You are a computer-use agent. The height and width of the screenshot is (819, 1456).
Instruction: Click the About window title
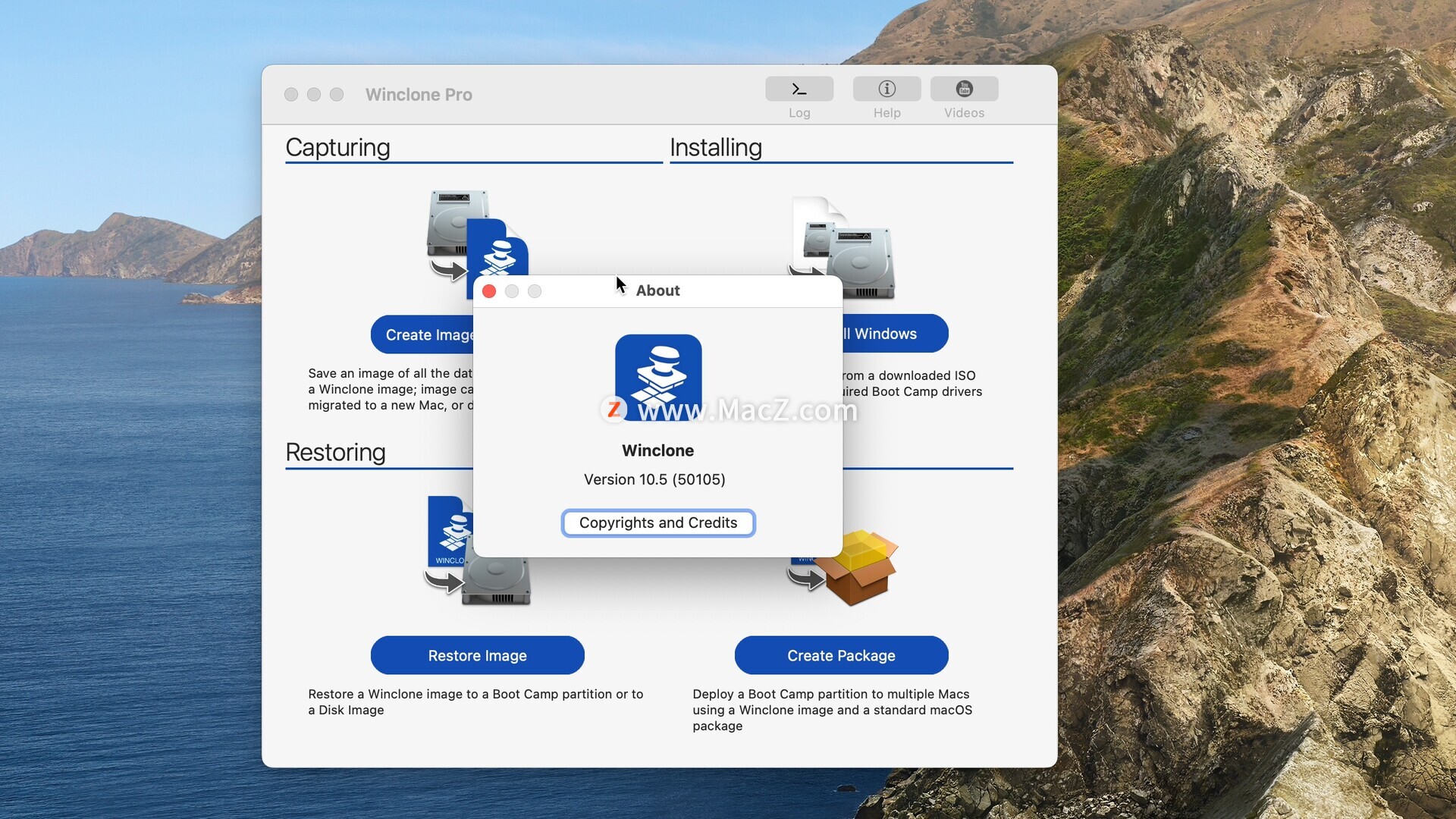(657, 290)
